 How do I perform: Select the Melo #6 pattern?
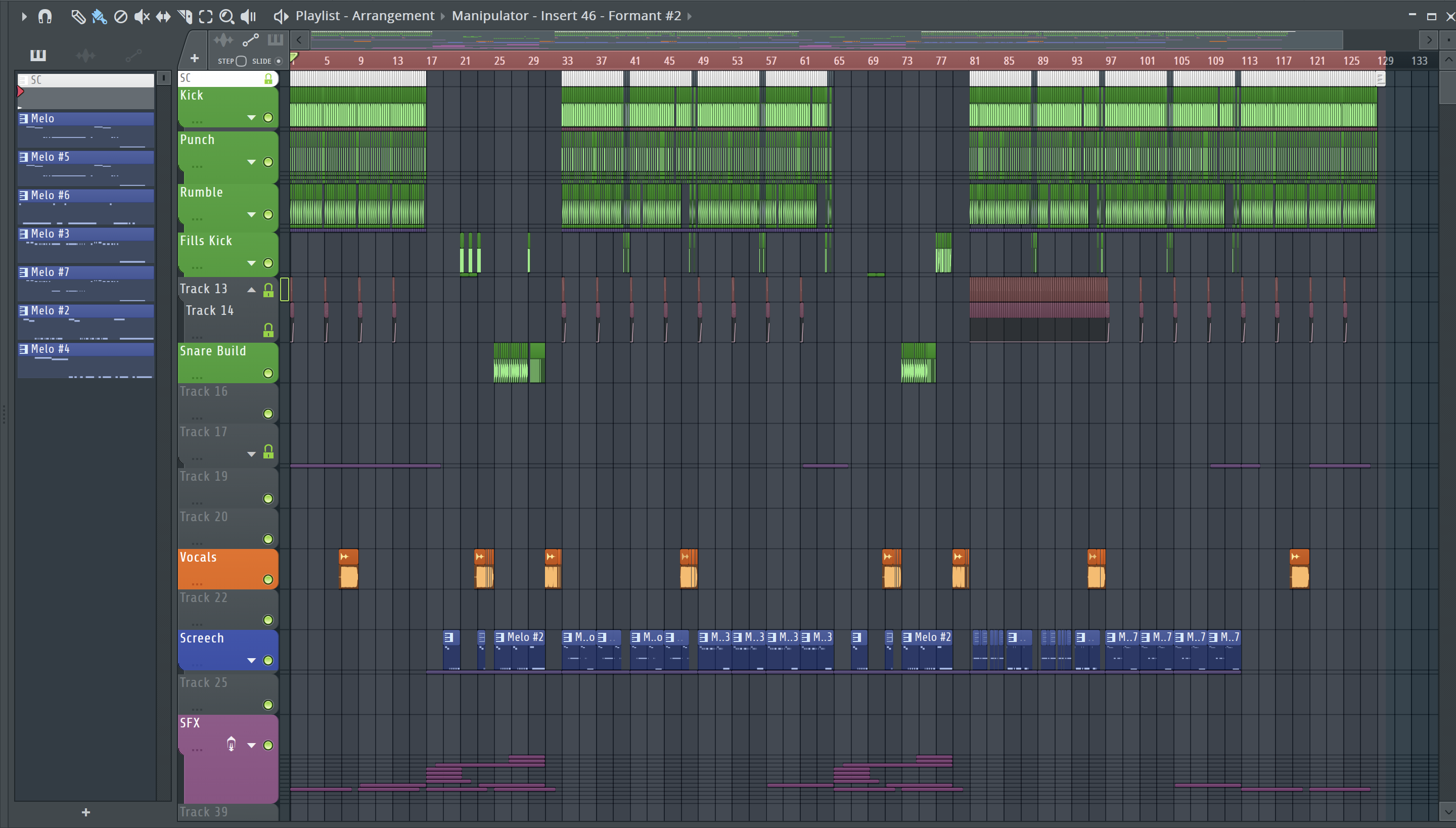point(86,206)
